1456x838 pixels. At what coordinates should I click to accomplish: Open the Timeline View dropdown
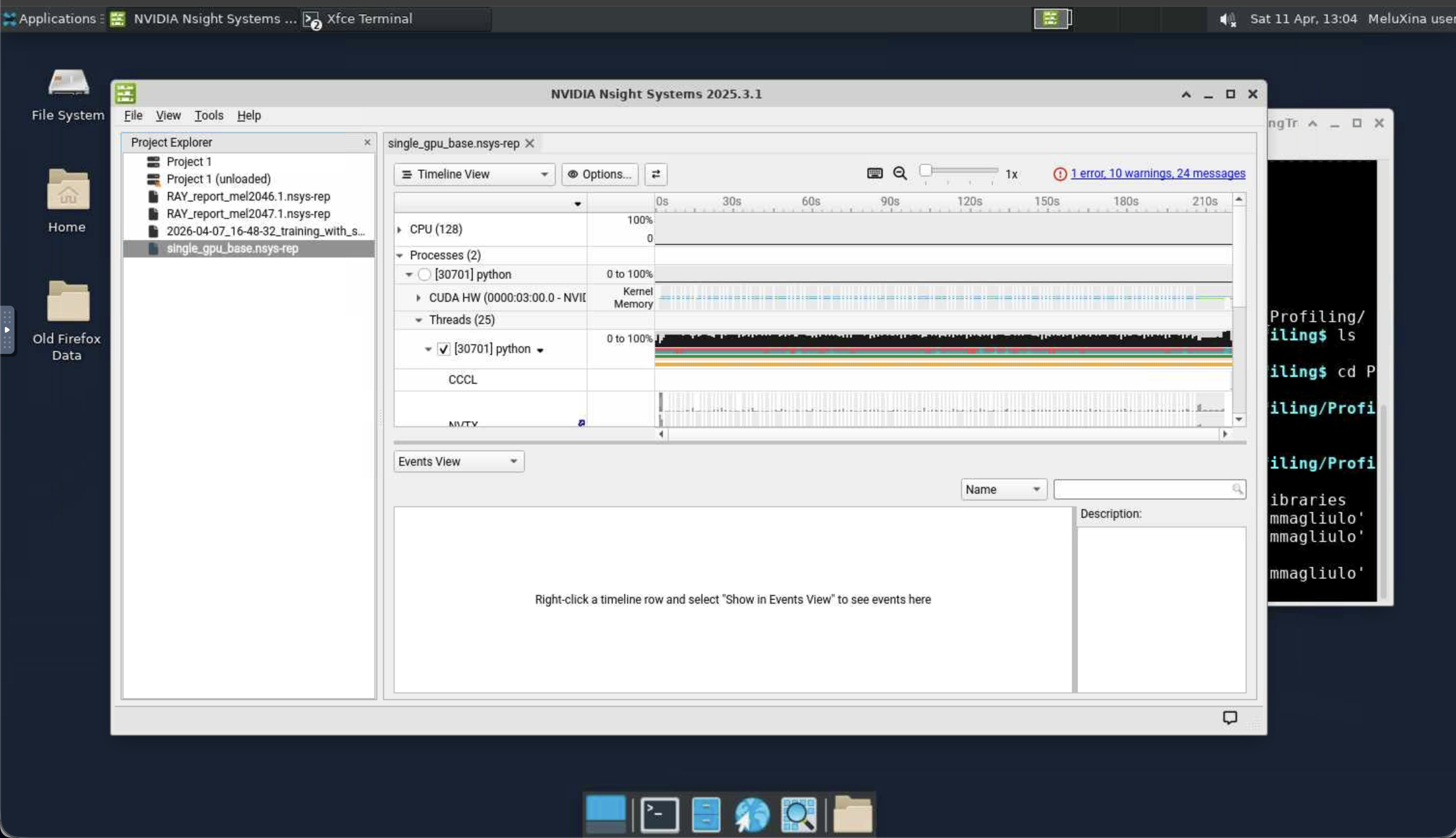pyautogui.click(x=474, y=175)
